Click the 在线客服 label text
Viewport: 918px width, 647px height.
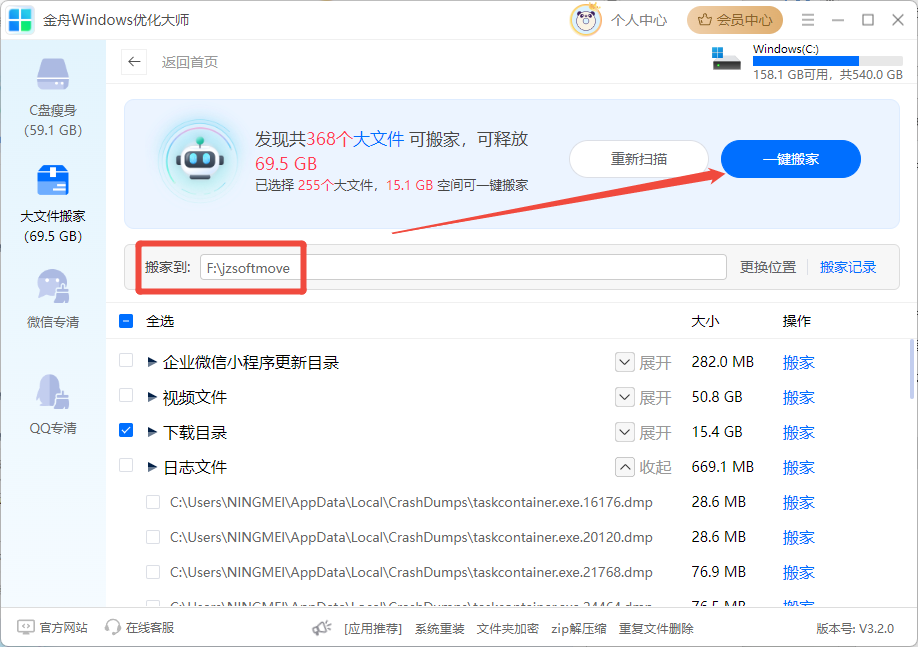(150, 628)
